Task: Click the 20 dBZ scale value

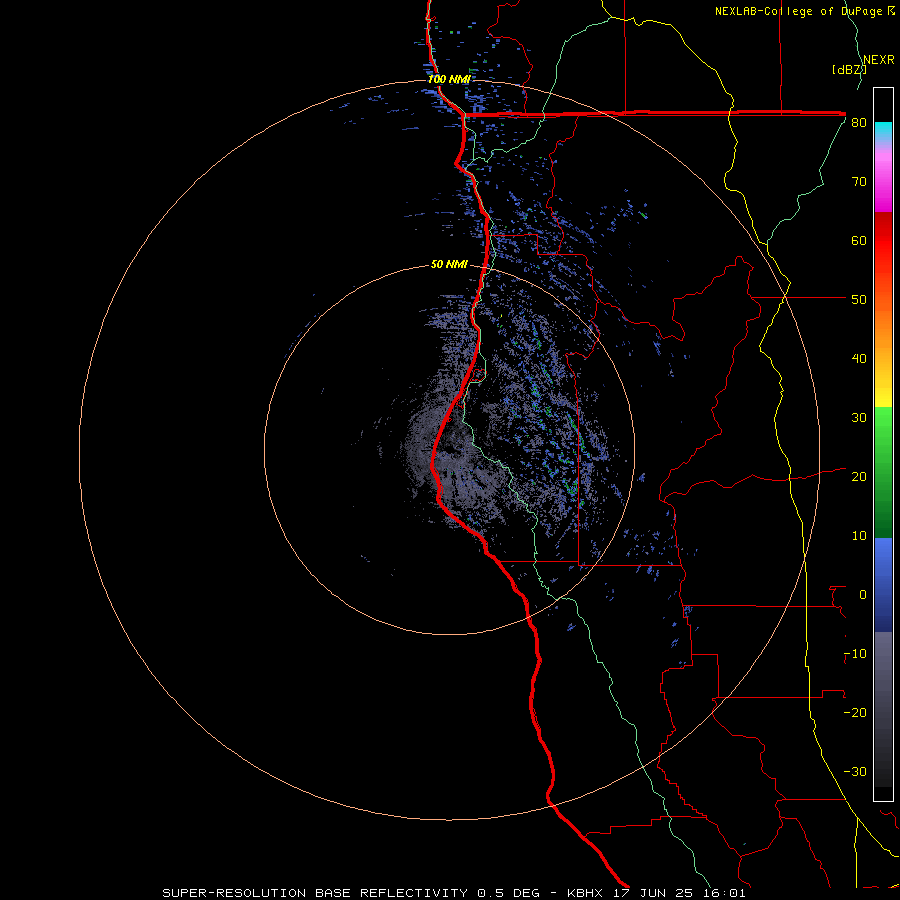Action: [x=859, y=477]
